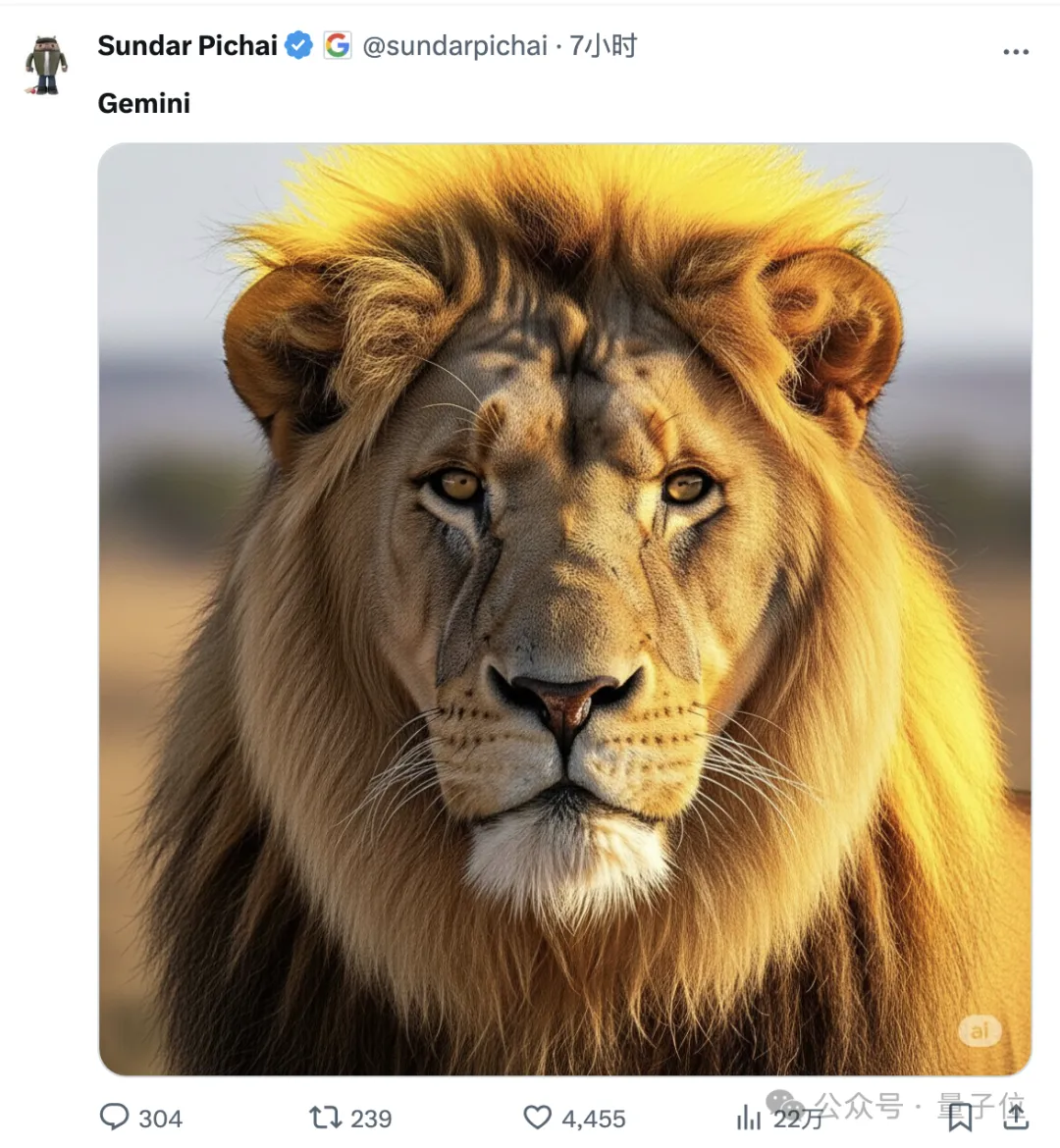Open the lion photo in full view
Image resolution: width=1060 pixels, height=1148 pixels.
click(564, 609)
